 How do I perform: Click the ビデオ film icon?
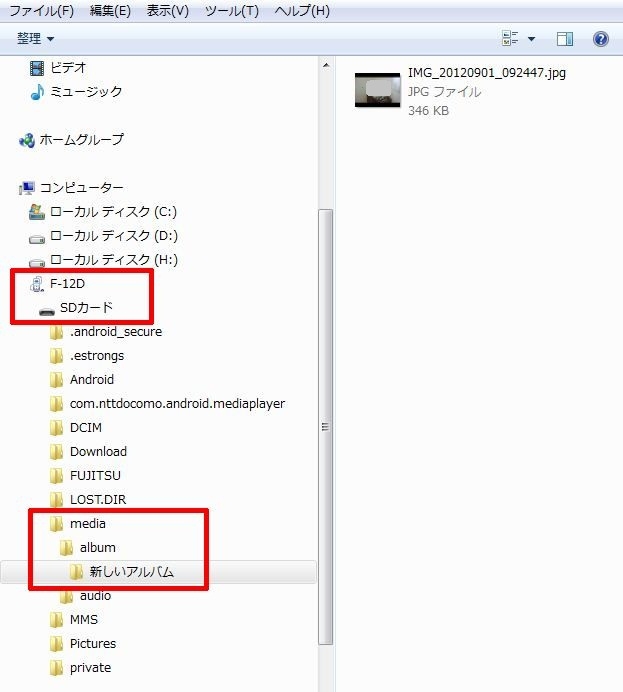click(37, 68)
